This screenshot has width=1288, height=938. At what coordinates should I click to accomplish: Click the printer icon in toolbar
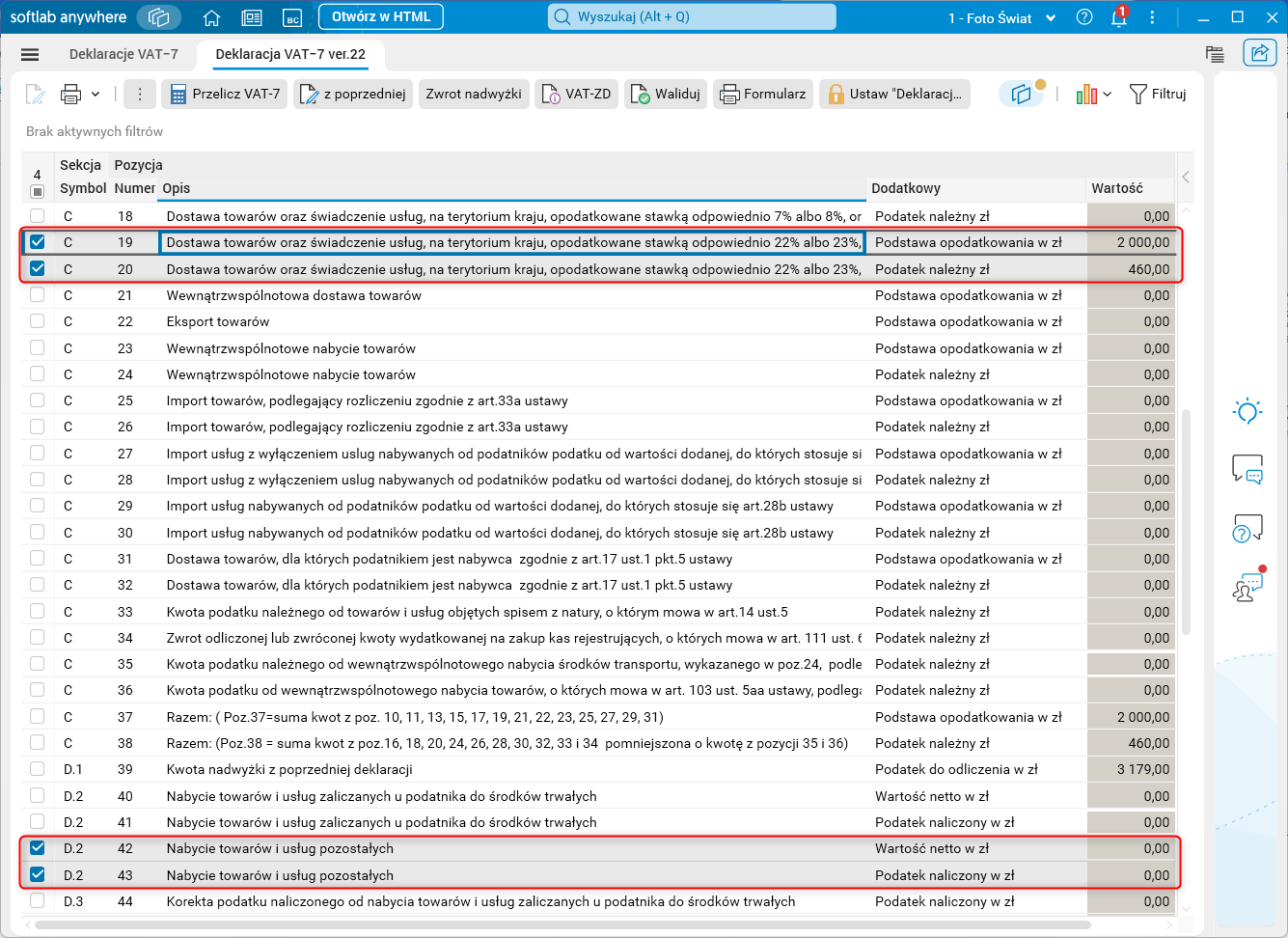70,94
